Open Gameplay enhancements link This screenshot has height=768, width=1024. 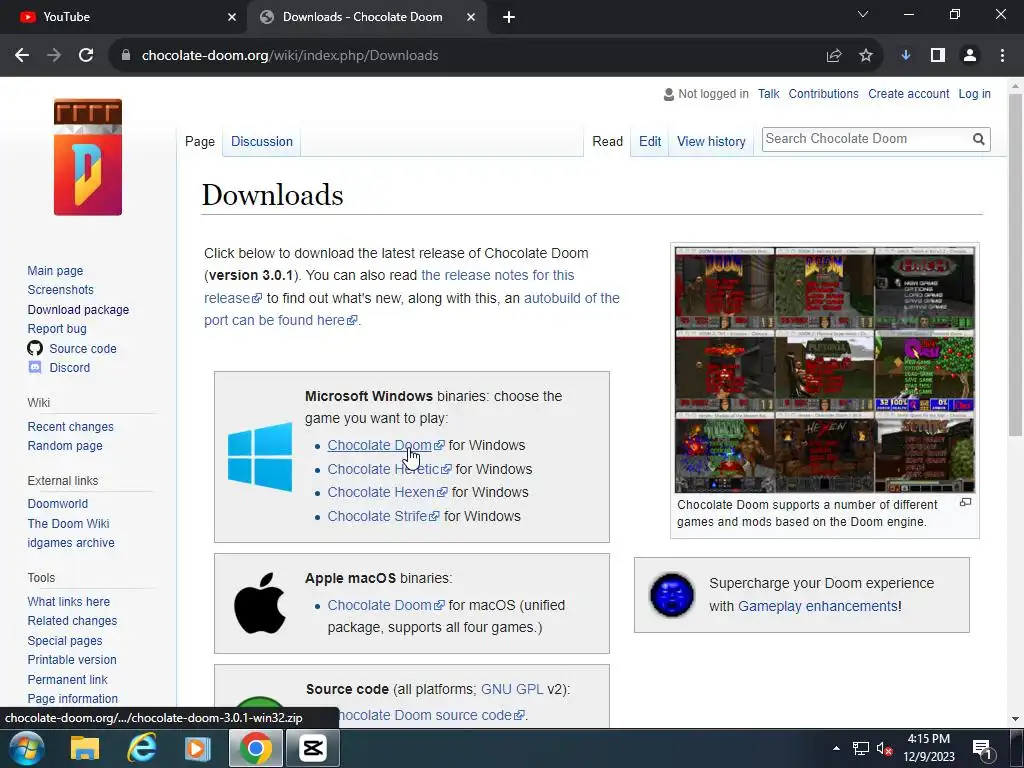tap(818, 606)
